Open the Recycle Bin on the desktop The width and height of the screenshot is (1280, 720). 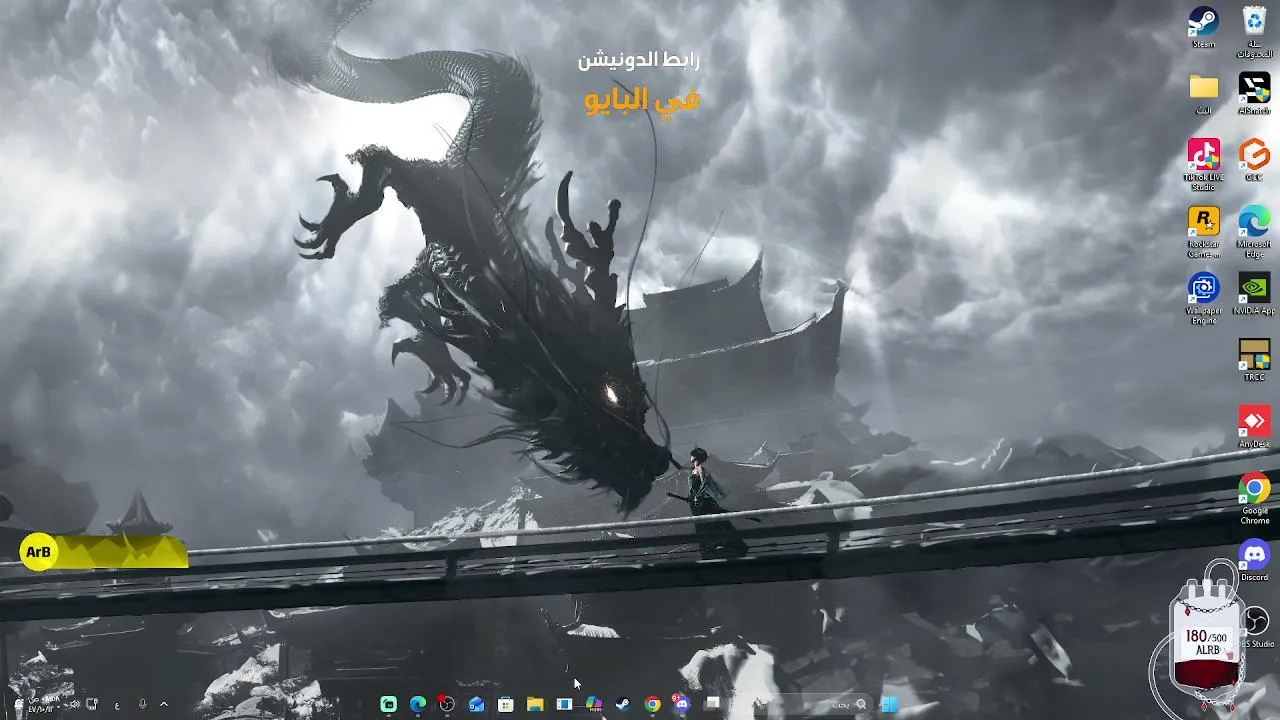pyautogui.click(x=1254, y=32)
